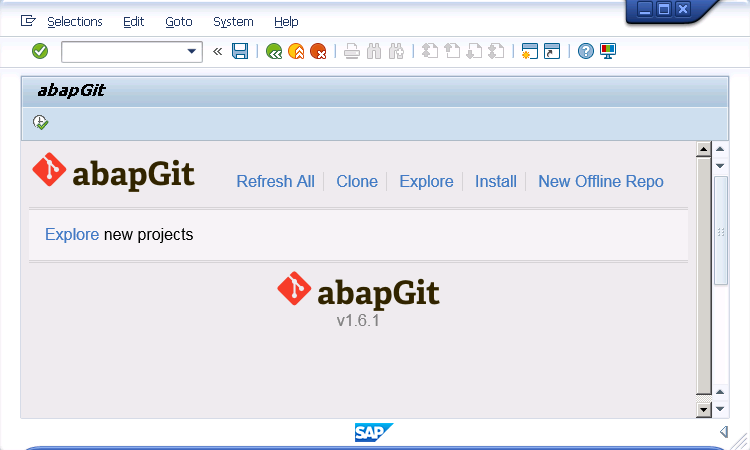The image size is (750, 450).
Task: Click the Find binoculars icon
Action: click(x=374, y=51)
